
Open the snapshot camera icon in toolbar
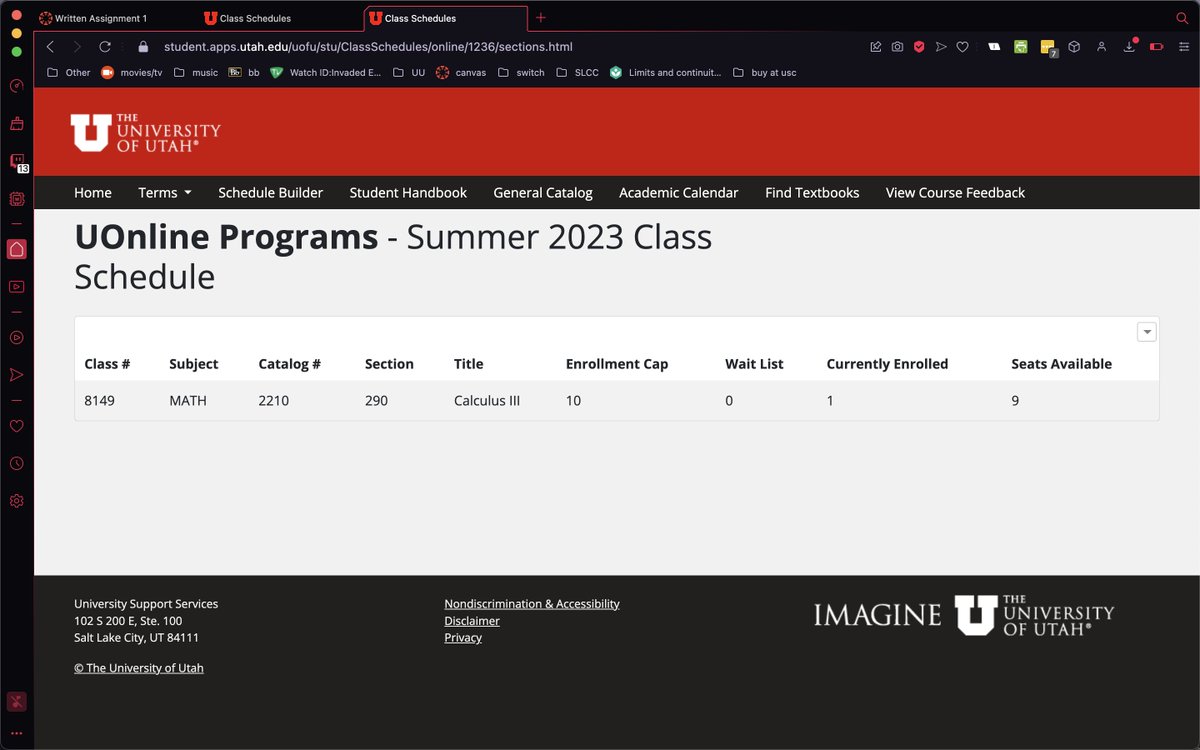click(897, 47)
